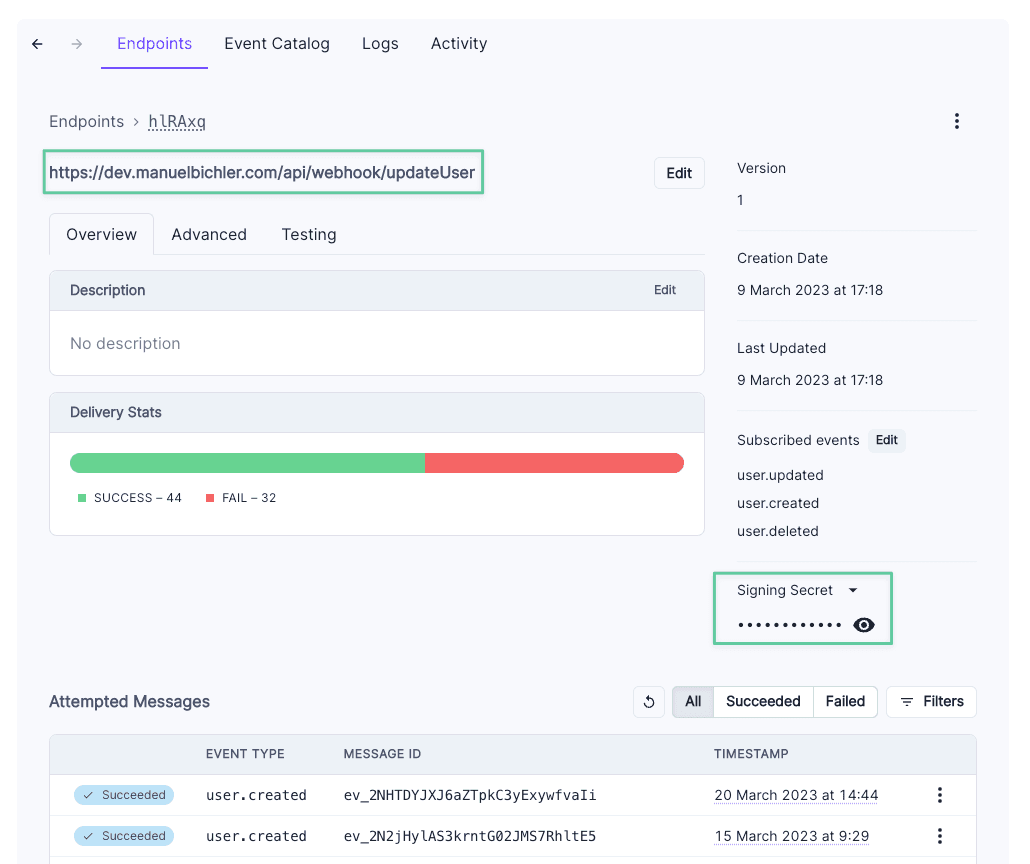Viewport: 1030px width, 864px height.
Task: Expand the Signing Secret dropdown arrow
Action: [x=853, y=590]
